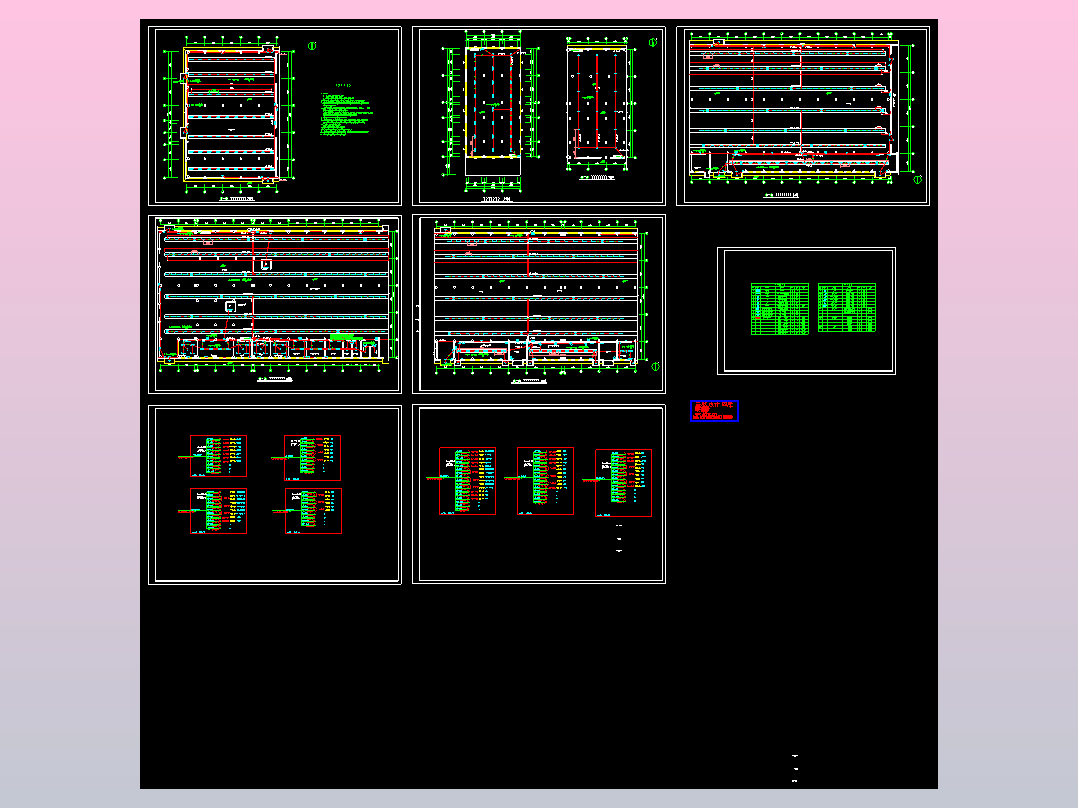Select the top-left red-framed distribution diagram
Viewport: 1078px width, 808px height.
click(219, 455)
